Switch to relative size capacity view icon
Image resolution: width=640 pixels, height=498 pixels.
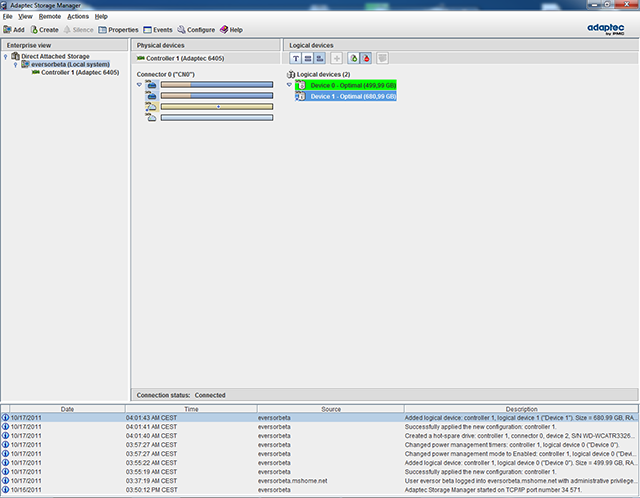pos(320,58)
